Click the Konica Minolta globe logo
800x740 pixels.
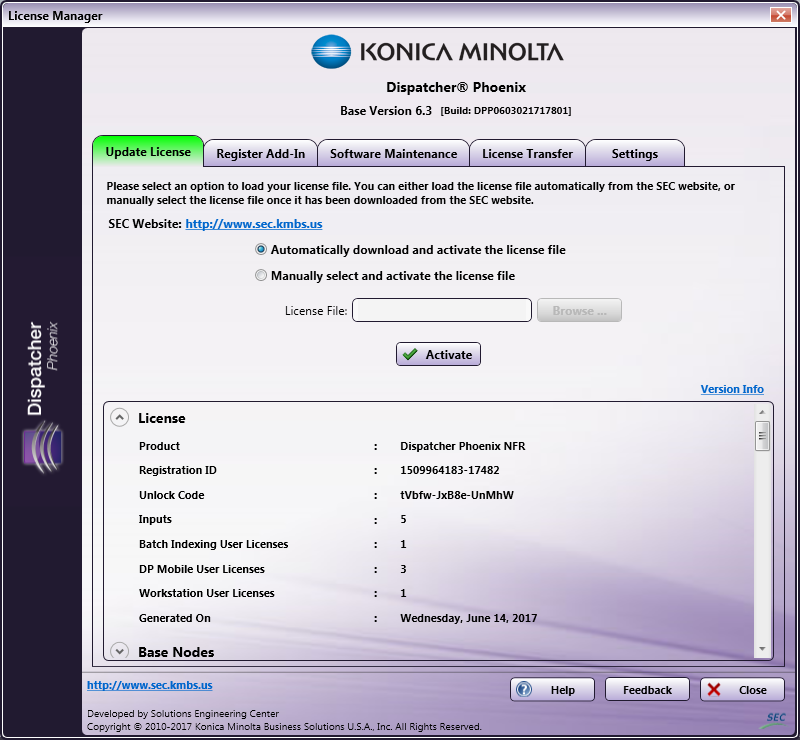pos(331,52)
